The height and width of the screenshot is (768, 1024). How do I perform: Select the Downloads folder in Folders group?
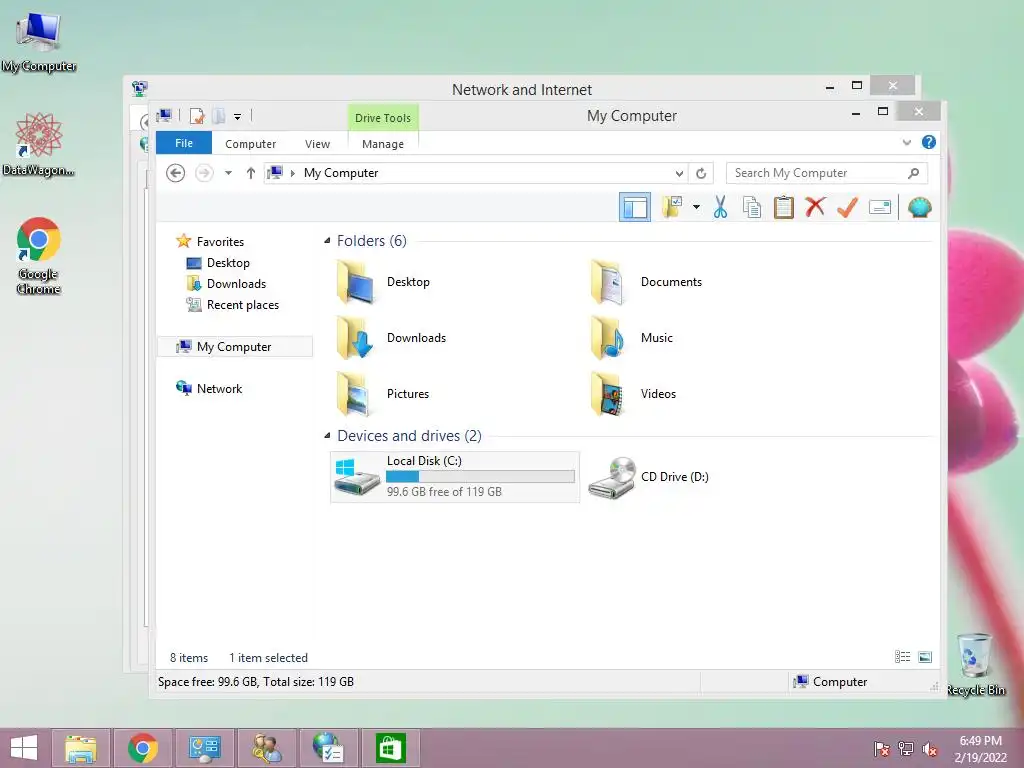pos(392,338)
